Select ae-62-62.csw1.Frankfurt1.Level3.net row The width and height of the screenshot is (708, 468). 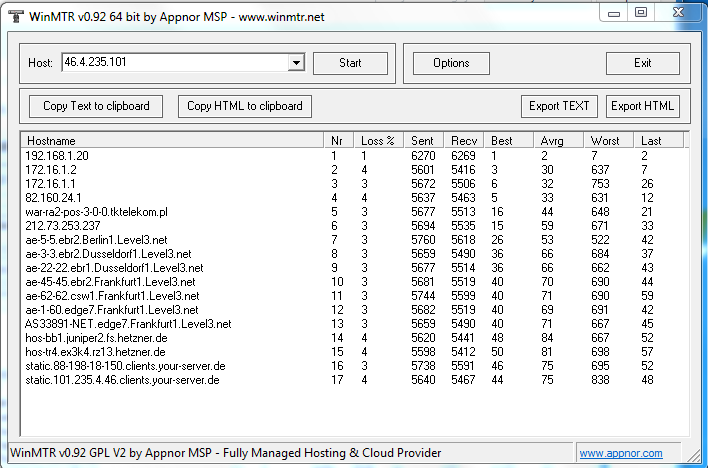354,296
